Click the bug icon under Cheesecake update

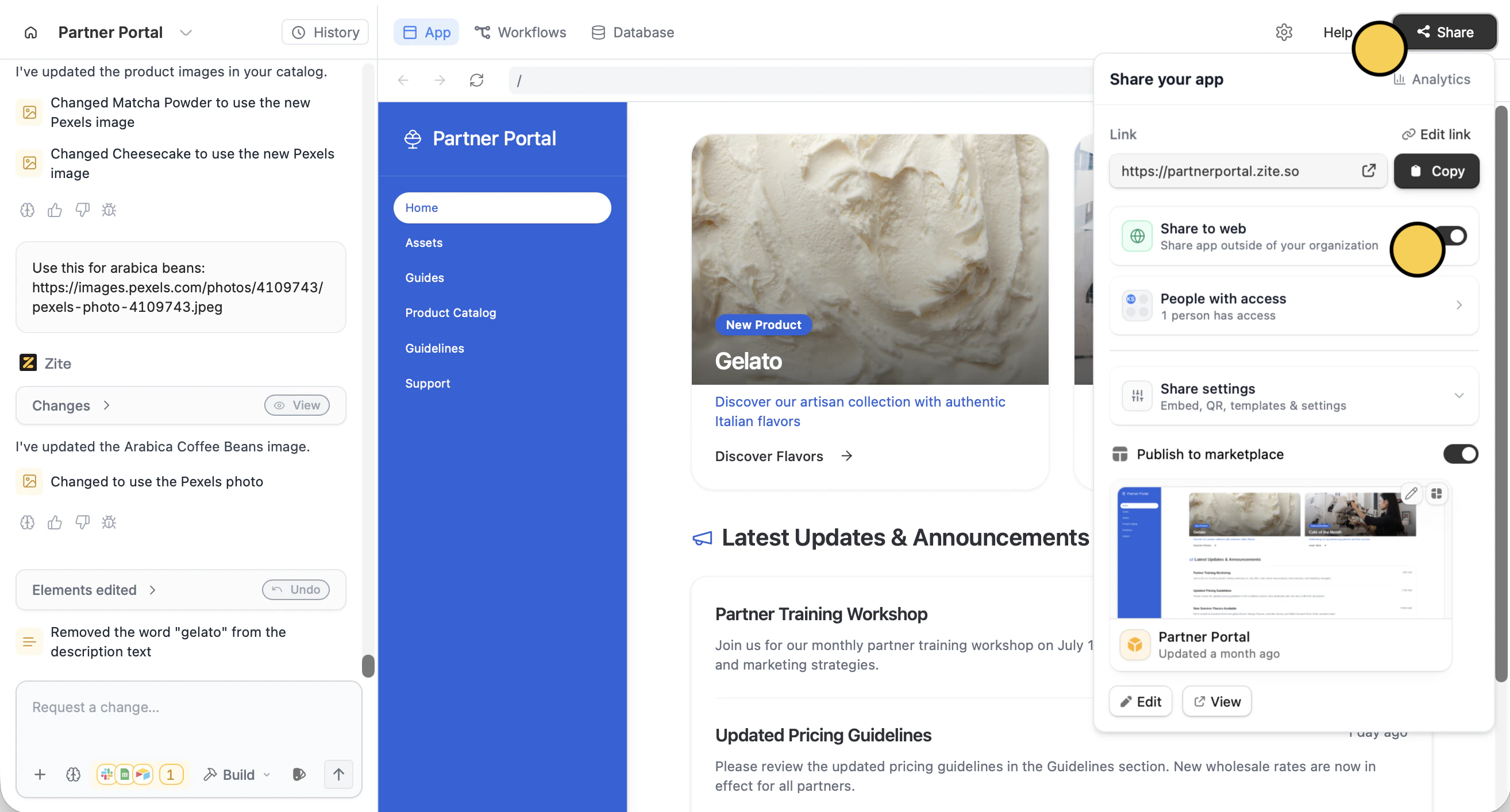[x=109, y=210]
